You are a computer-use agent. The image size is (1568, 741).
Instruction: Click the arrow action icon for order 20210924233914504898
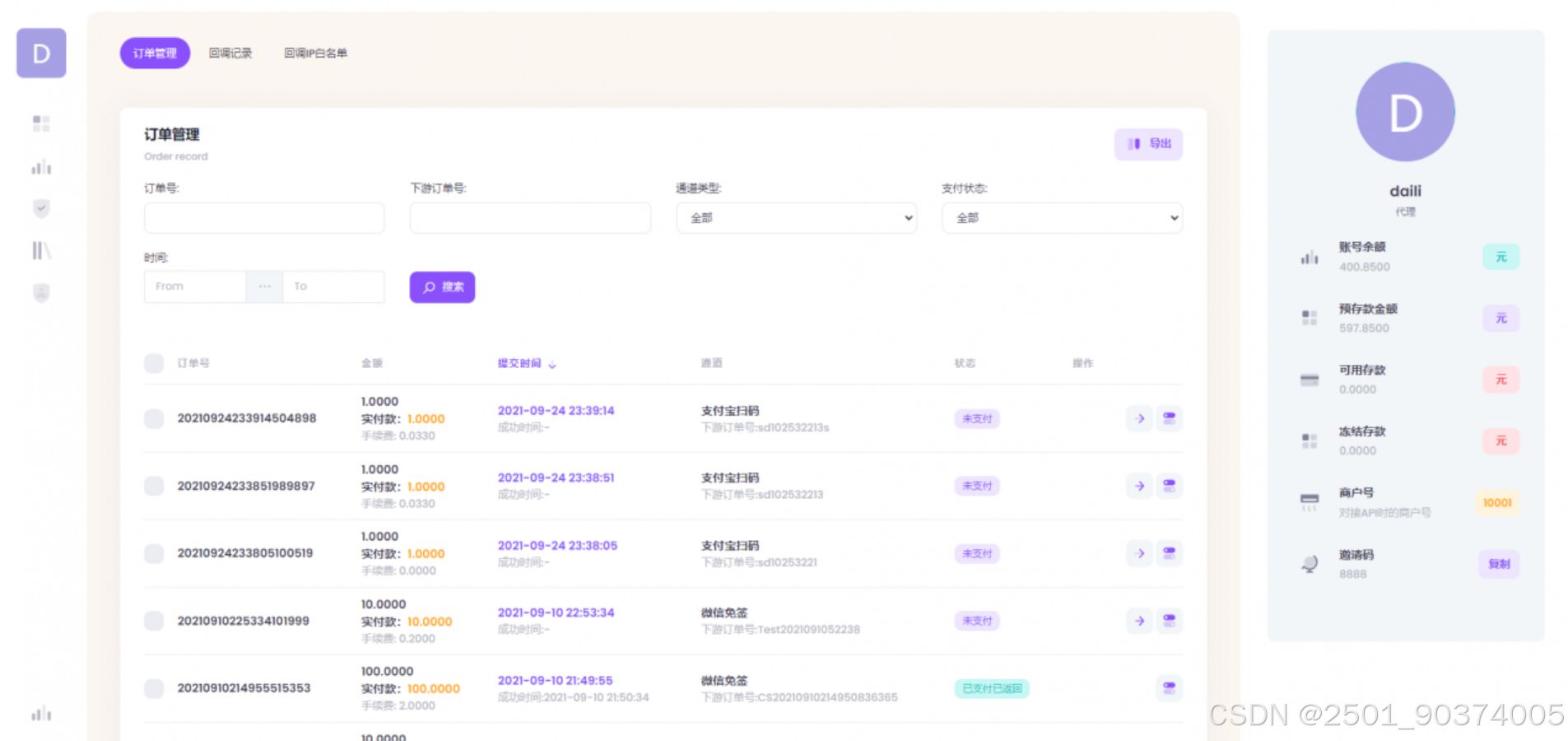(x=1139, y=418)
